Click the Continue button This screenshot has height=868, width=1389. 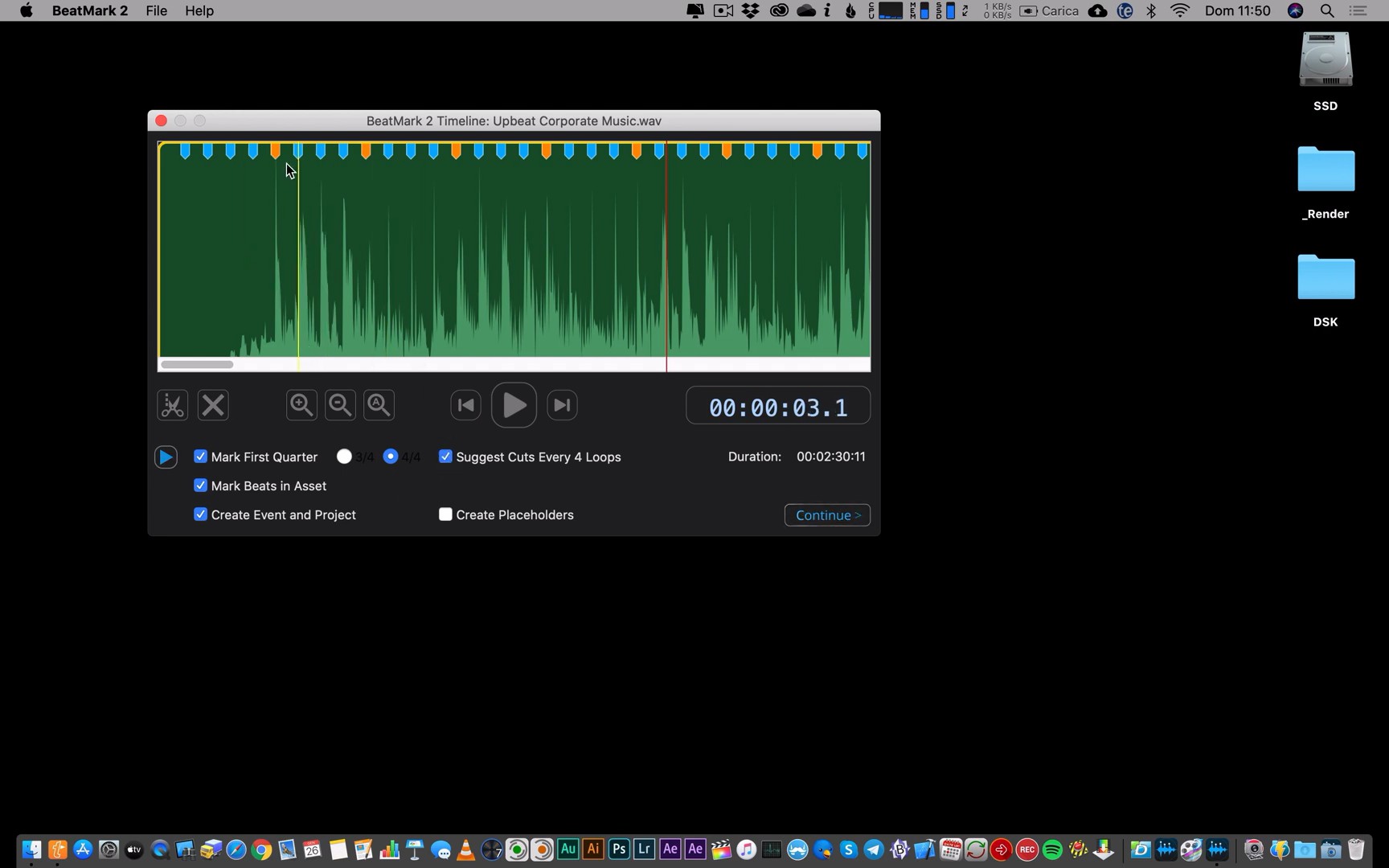(x=827, y=515)
